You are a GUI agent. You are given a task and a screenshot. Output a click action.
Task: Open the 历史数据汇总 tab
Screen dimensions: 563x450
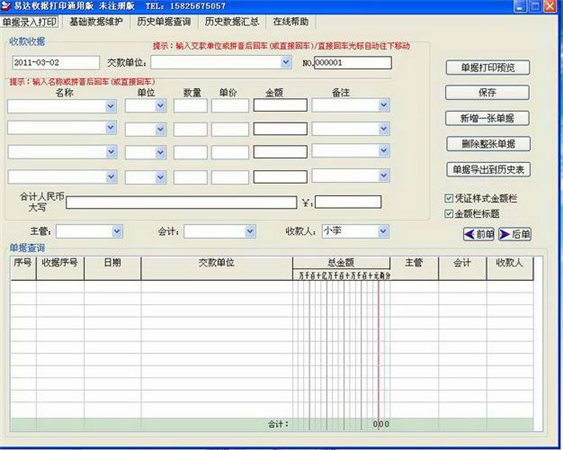231,22
